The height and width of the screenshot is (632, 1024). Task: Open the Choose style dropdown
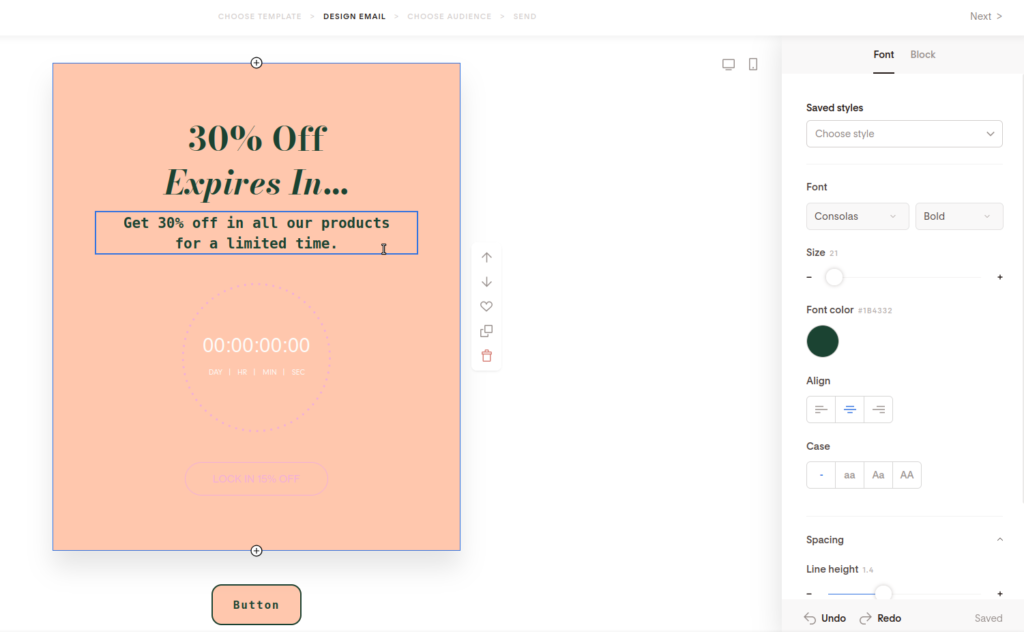tap(904, 134)
